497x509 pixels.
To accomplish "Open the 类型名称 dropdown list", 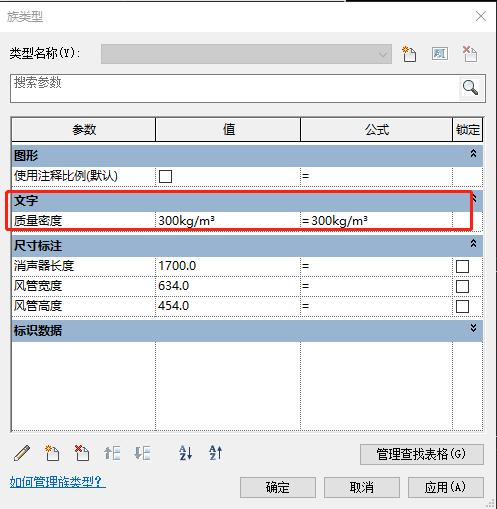I will (x=246, y=54).
